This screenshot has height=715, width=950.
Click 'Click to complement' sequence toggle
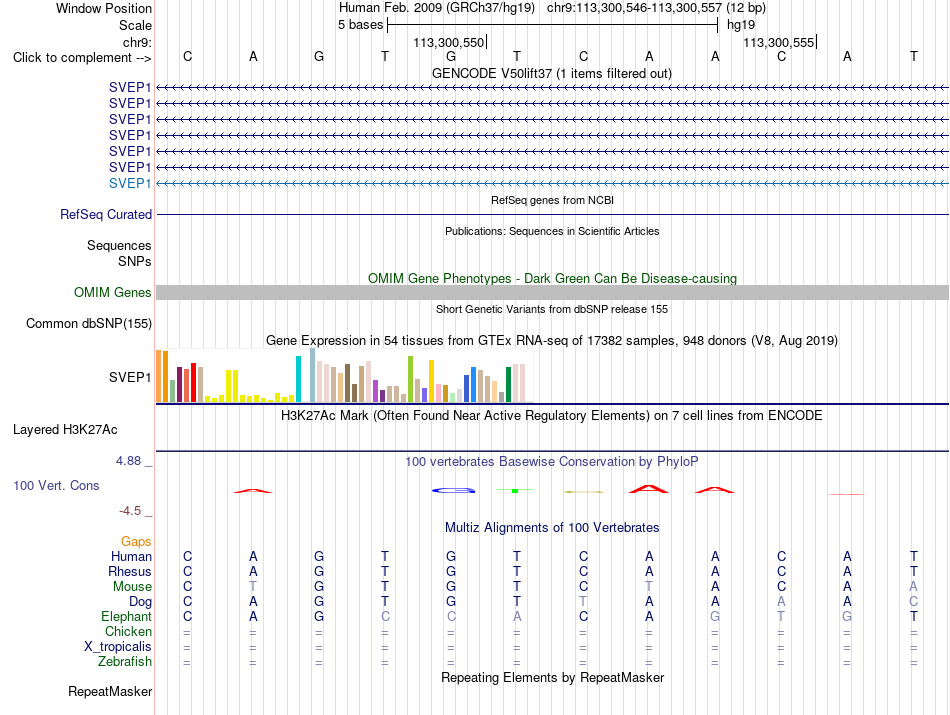pyautogui.click(x=82, y=58)
